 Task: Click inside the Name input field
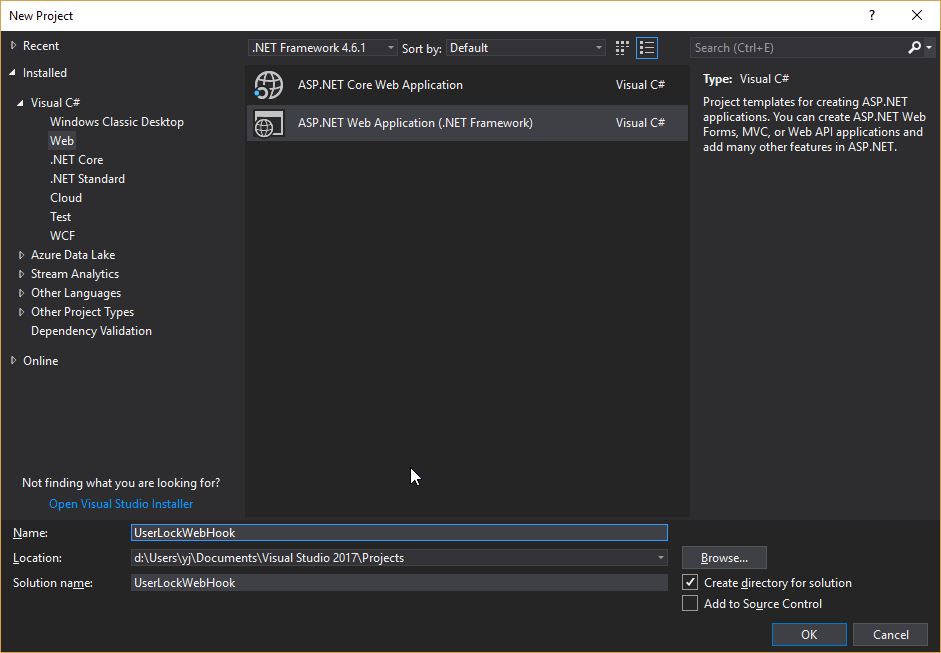[x=399, y=532]
